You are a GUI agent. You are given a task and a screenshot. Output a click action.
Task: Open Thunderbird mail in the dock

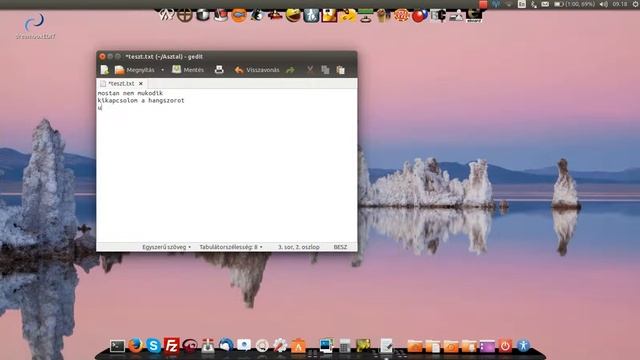226,345
